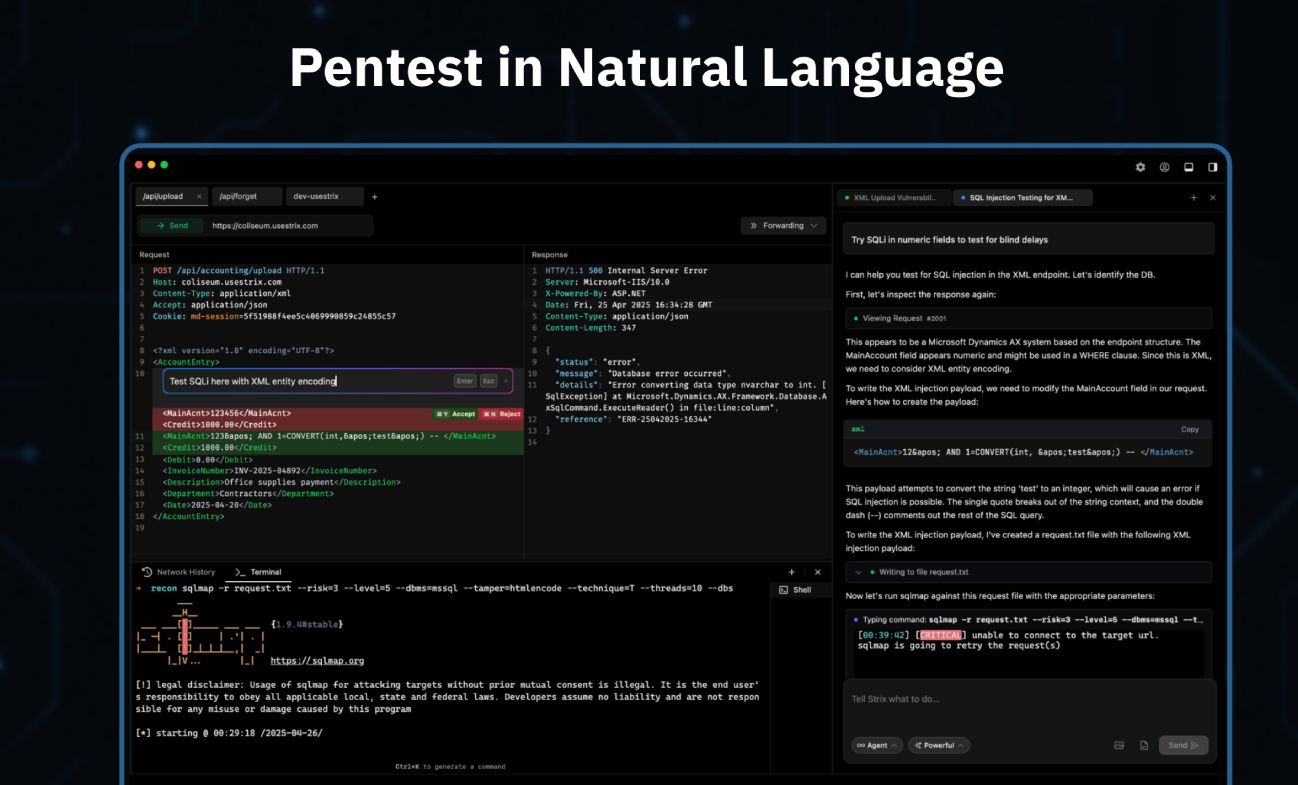The height and width of the screenshot is (785, 1298).
Task: Click the Request pane header label
Action: [x=154, y=255]
